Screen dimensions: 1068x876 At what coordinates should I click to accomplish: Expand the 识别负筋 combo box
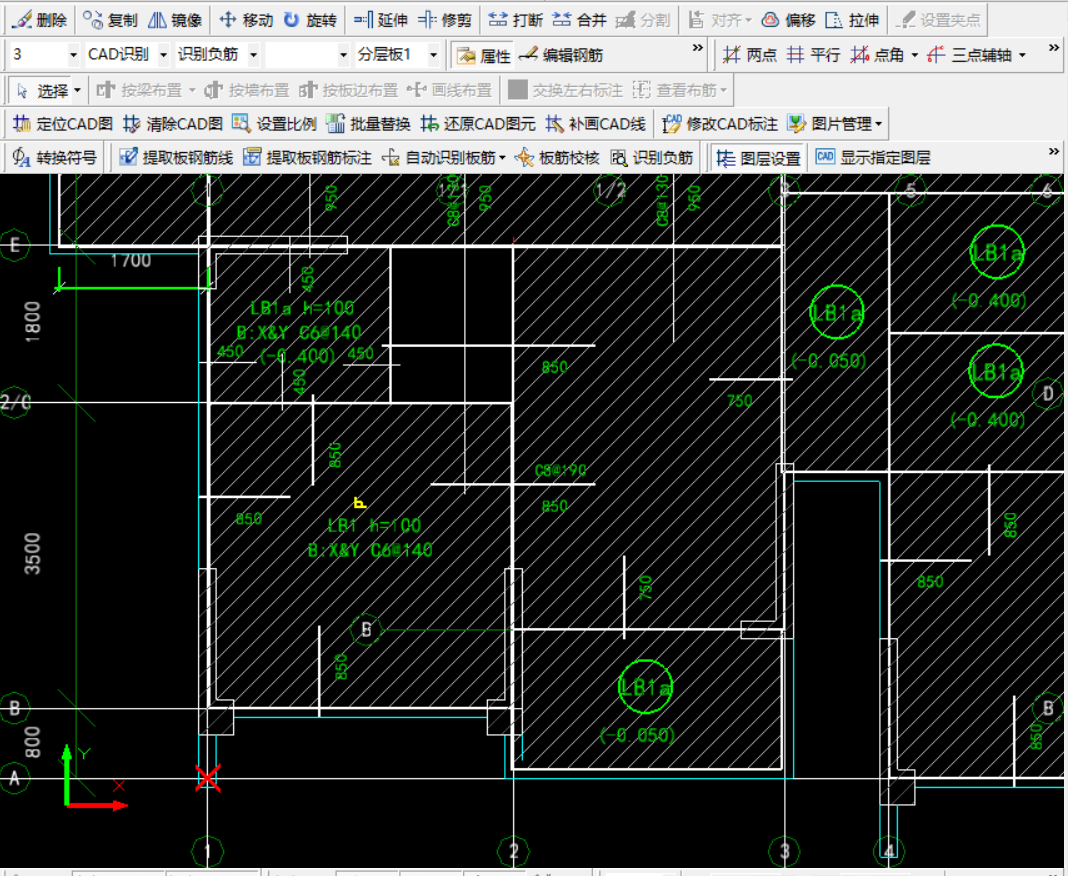click(253, 54)
